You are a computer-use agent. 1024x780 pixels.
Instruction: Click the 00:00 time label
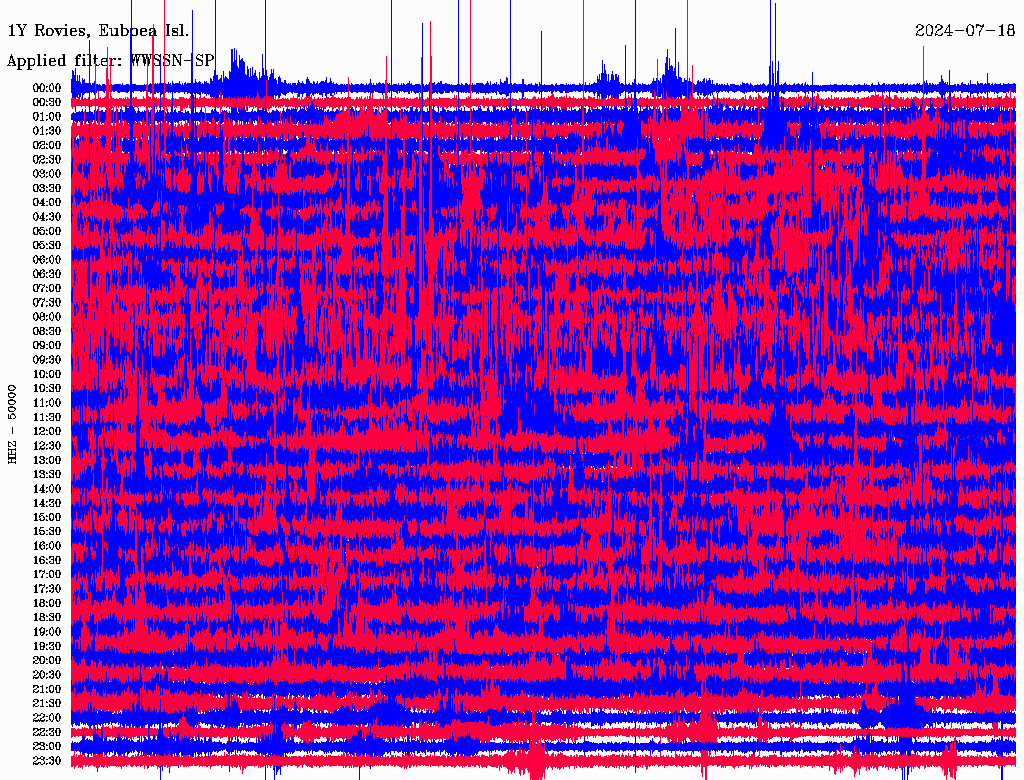[47, 88]
